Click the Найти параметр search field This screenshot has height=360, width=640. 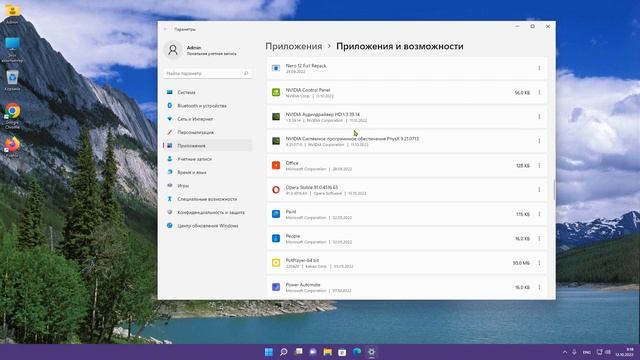[207, 73]
